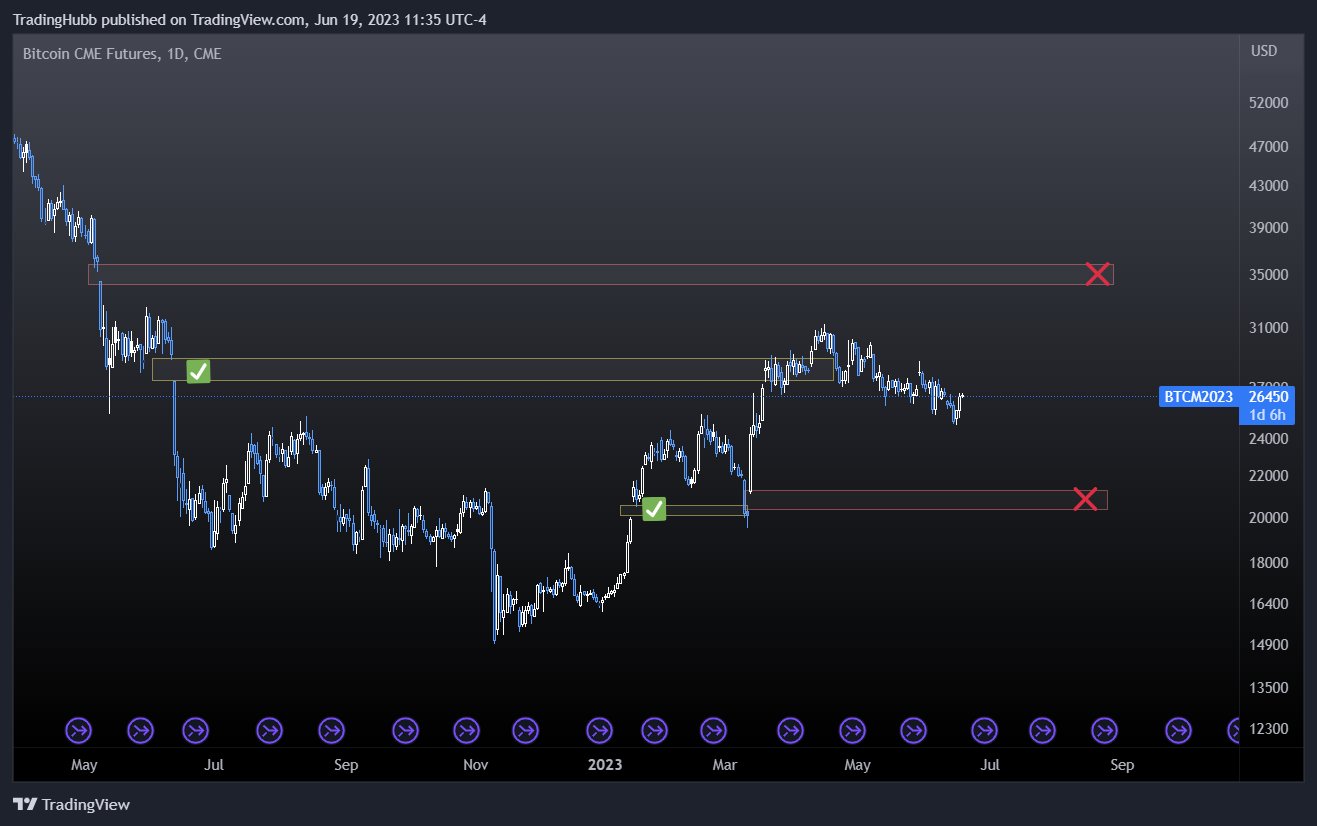Click the 18000 price axis label
This screenshot has height=826, width=1317.
point(1268,563)
